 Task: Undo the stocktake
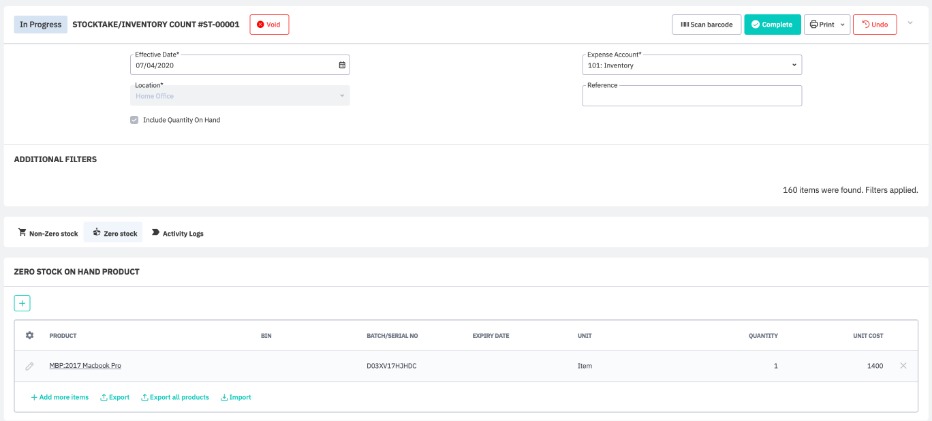coord(874,24)
